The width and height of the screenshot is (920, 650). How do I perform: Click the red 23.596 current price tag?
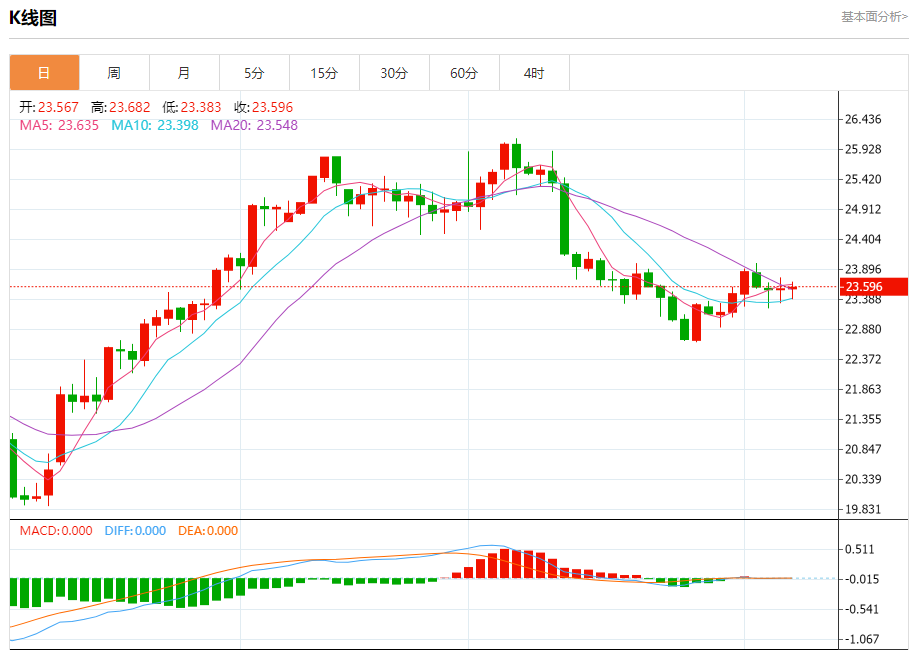pyautogui.click(x=874, y=287)
